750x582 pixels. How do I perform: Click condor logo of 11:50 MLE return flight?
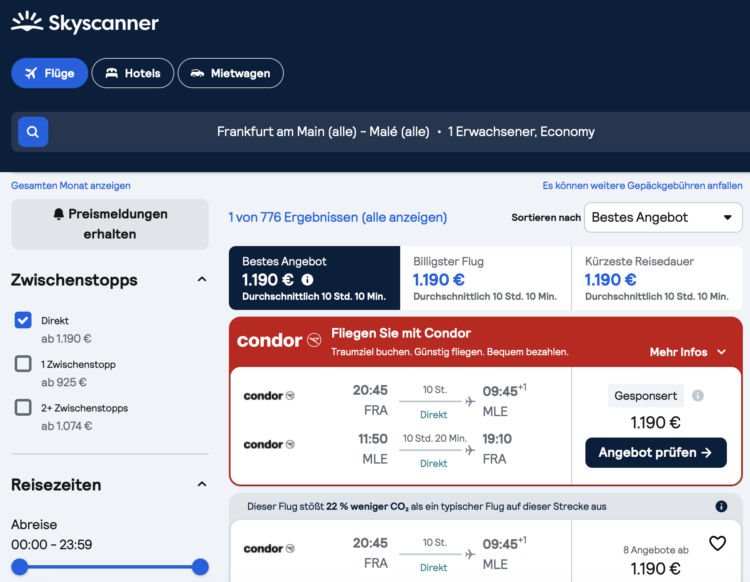269,444
